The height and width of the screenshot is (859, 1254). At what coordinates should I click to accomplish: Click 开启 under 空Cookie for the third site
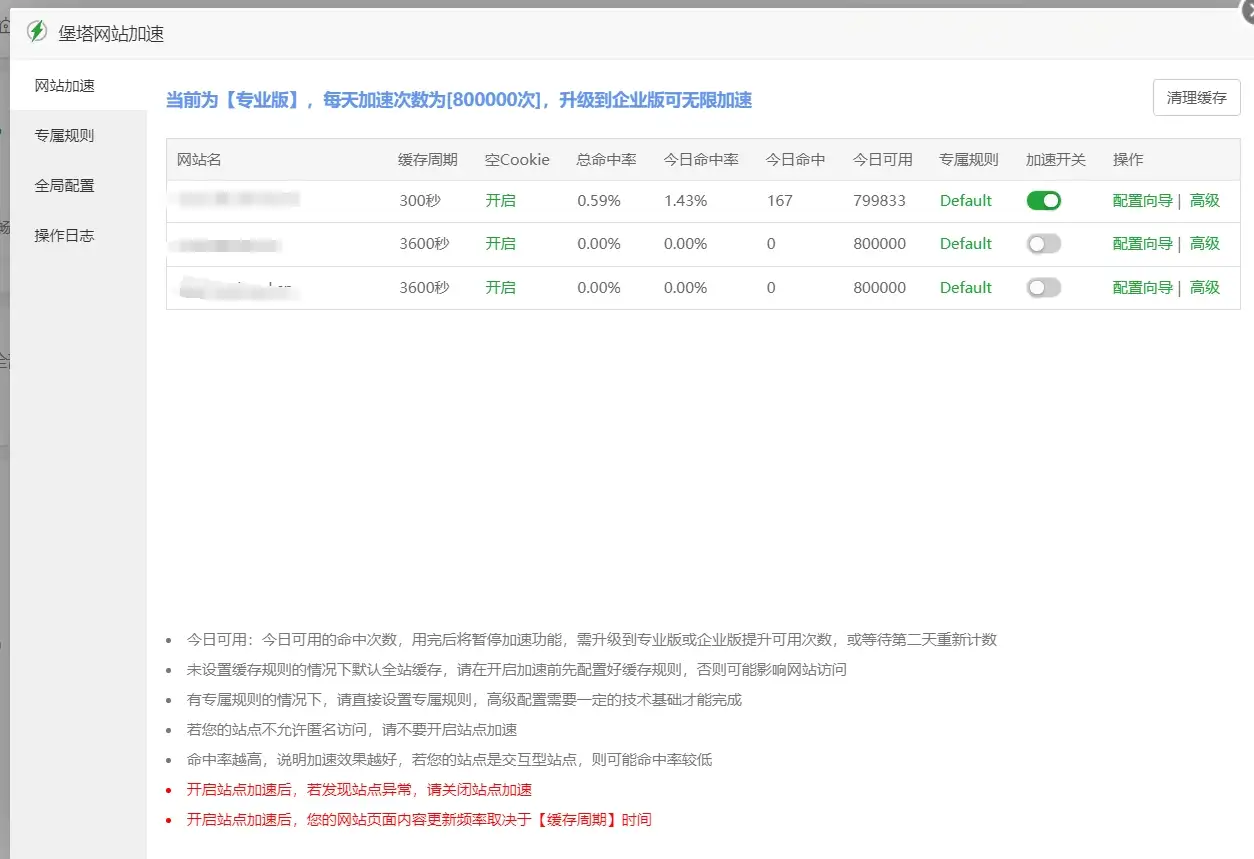500,287
